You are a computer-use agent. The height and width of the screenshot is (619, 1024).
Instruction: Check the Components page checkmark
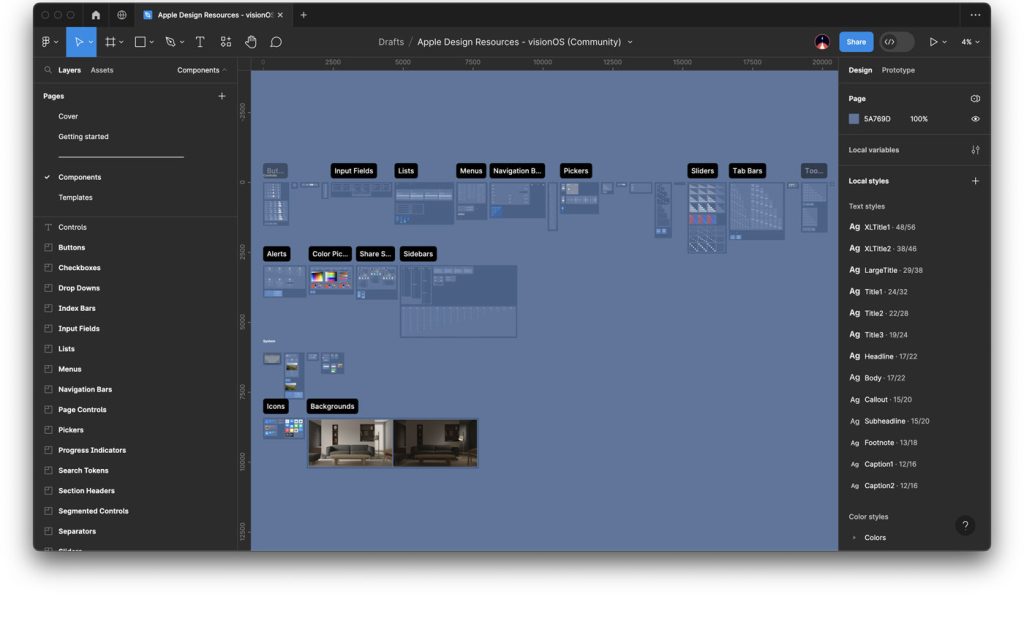(x=46, y=177)
